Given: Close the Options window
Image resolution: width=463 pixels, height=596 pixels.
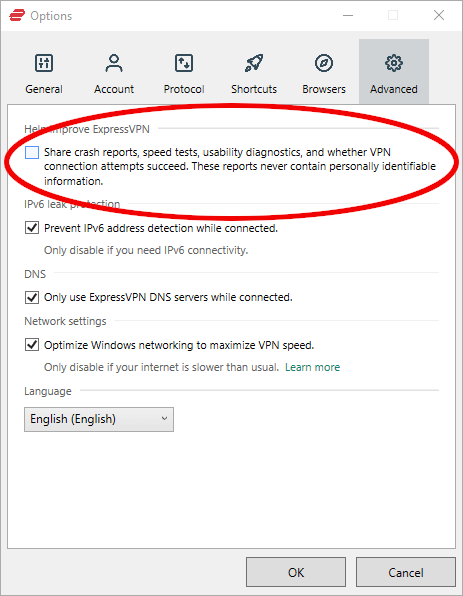Looking at the screenshot, I should click(439, 16).
